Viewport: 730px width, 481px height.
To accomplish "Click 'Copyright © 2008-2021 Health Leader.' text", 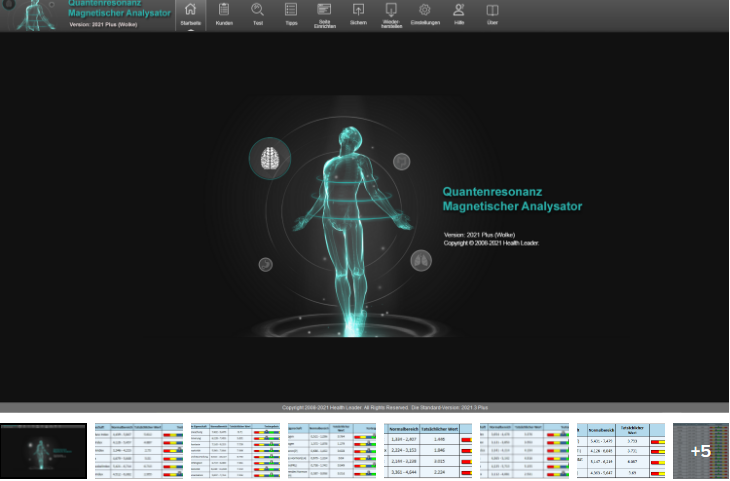I will pos(491,243).
